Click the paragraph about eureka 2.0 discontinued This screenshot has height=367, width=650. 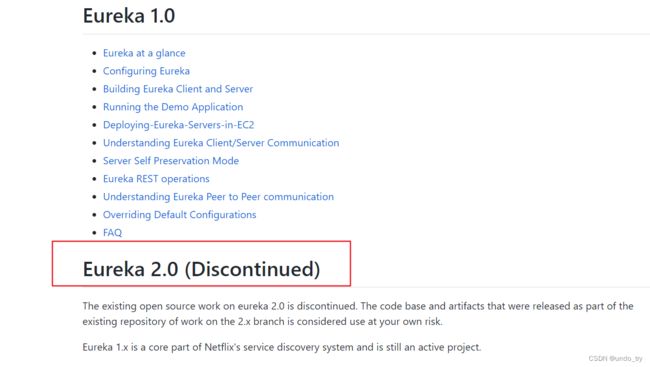pos(358,314)
